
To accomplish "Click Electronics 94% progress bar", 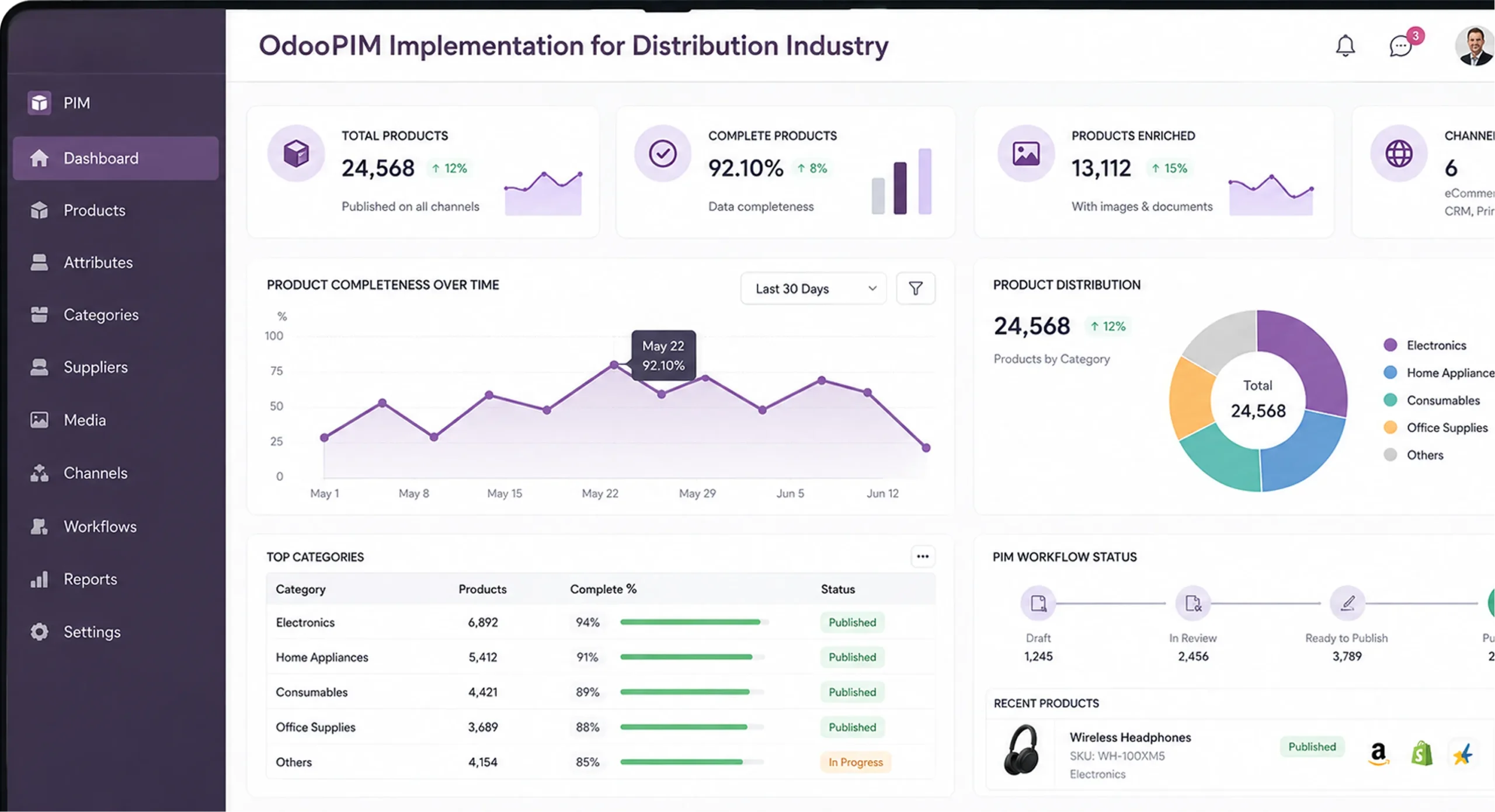I will click(694, 622).
